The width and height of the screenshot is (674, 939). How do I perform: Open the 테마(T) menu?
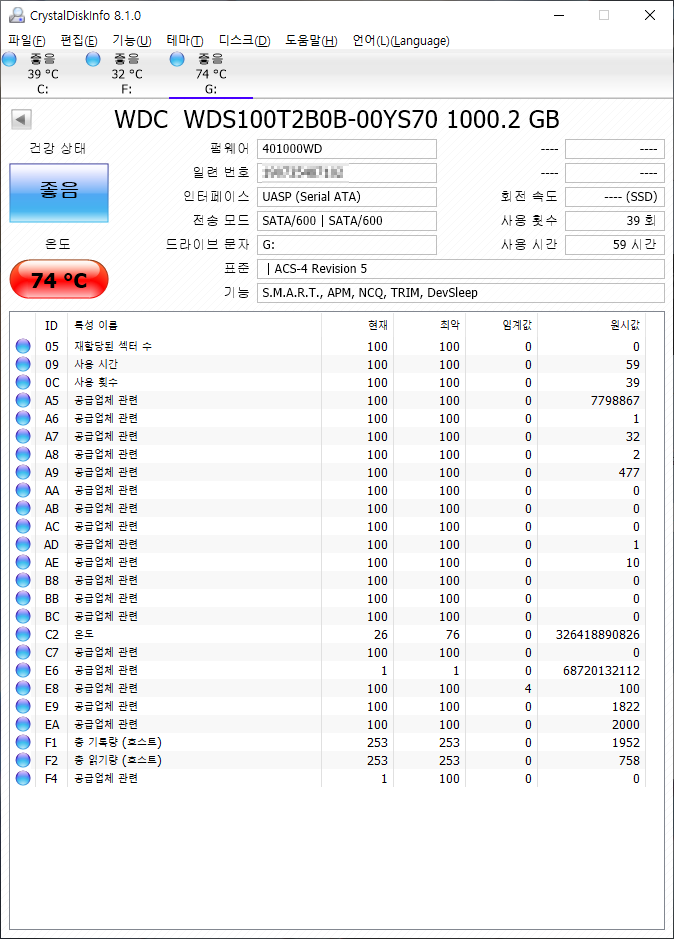click(x=185, y=41)
